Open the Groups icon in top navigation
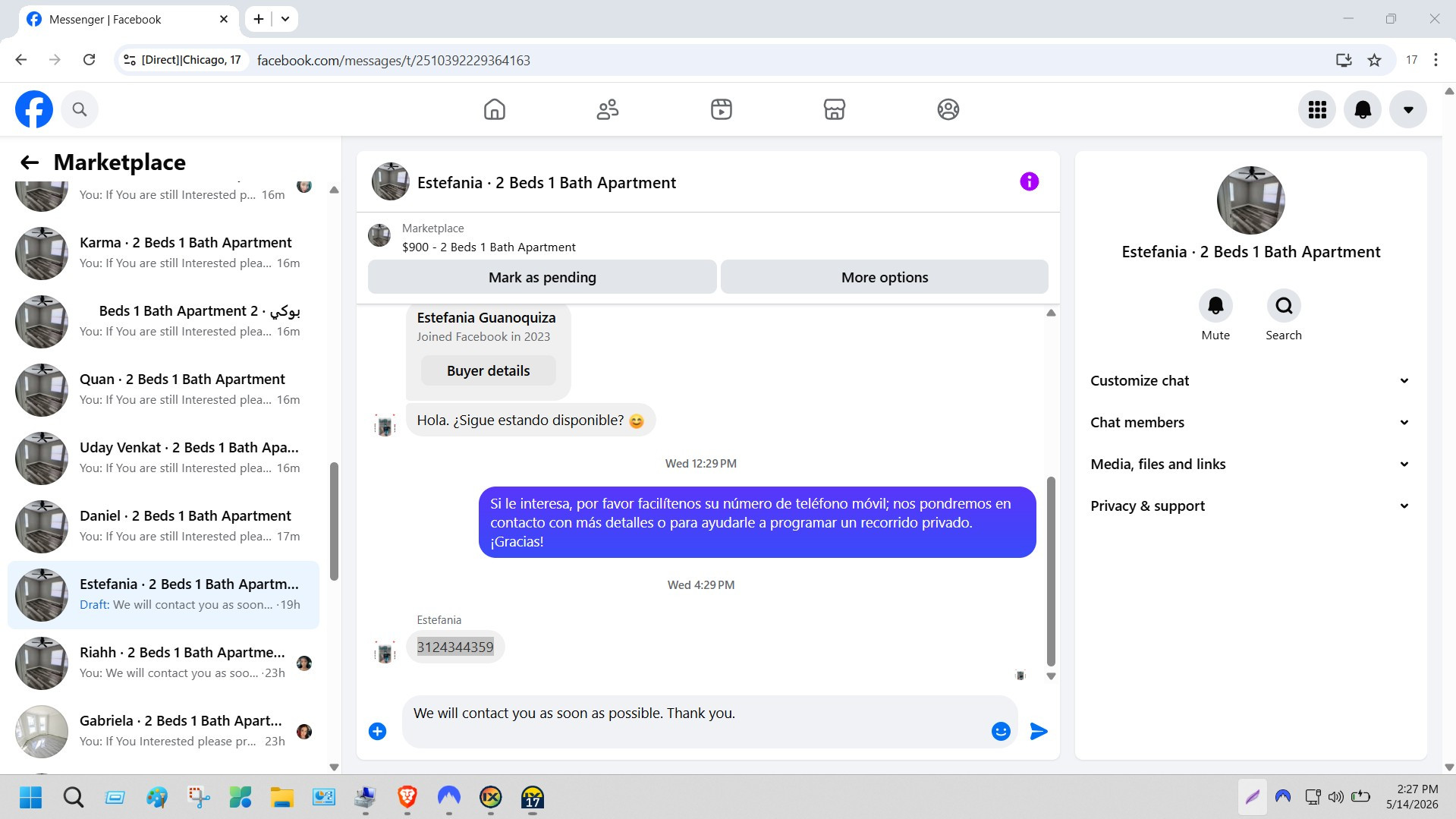 click(948, 109)
